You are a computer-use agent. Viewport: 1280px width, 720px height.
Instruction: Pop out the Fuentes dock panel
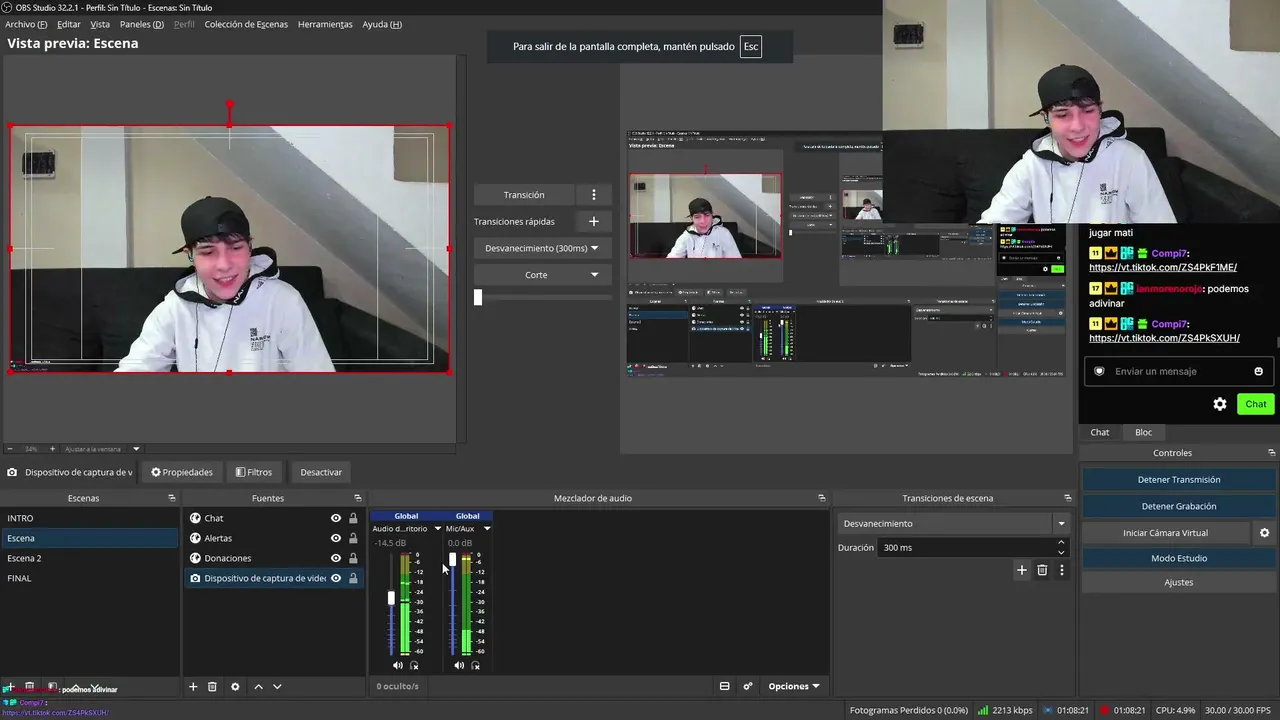[357, 498]
